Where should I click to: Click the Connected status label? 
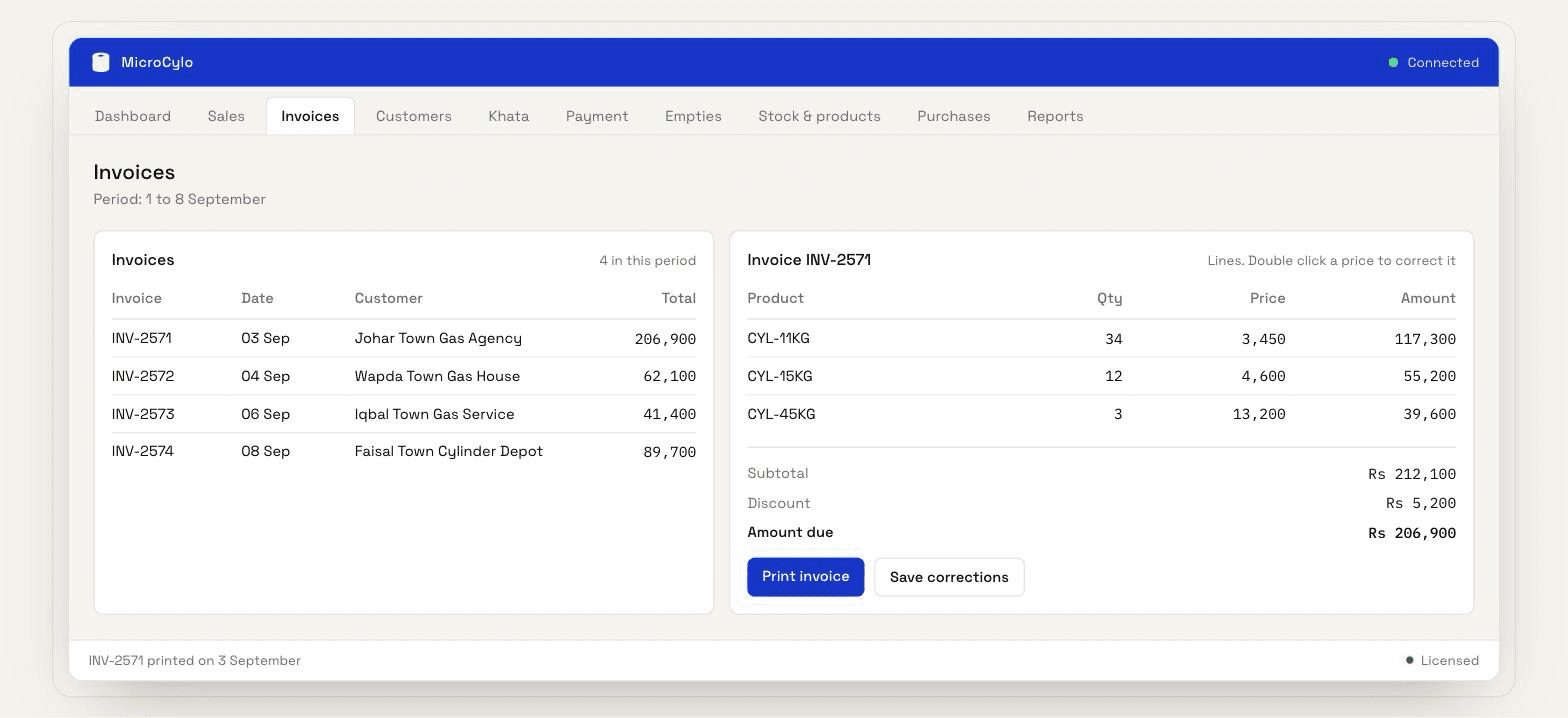[1443, 63]
